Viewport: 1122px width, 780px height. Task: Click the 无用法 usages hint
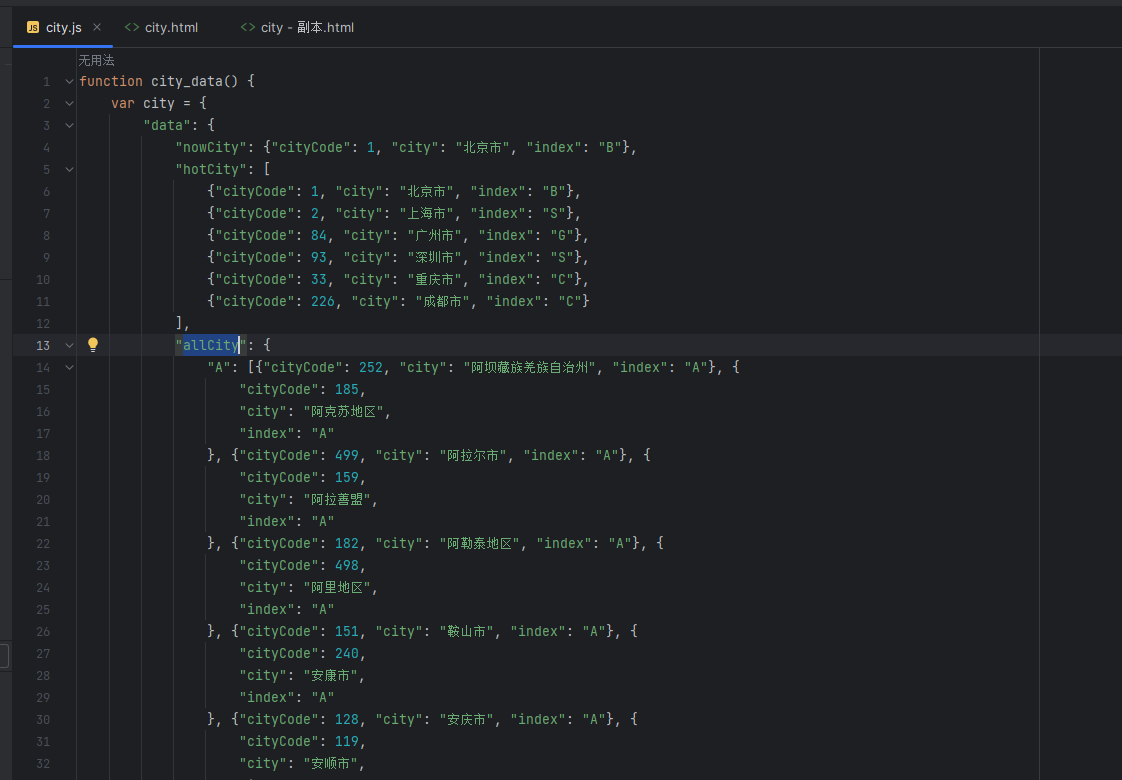(x=96, y=60)
